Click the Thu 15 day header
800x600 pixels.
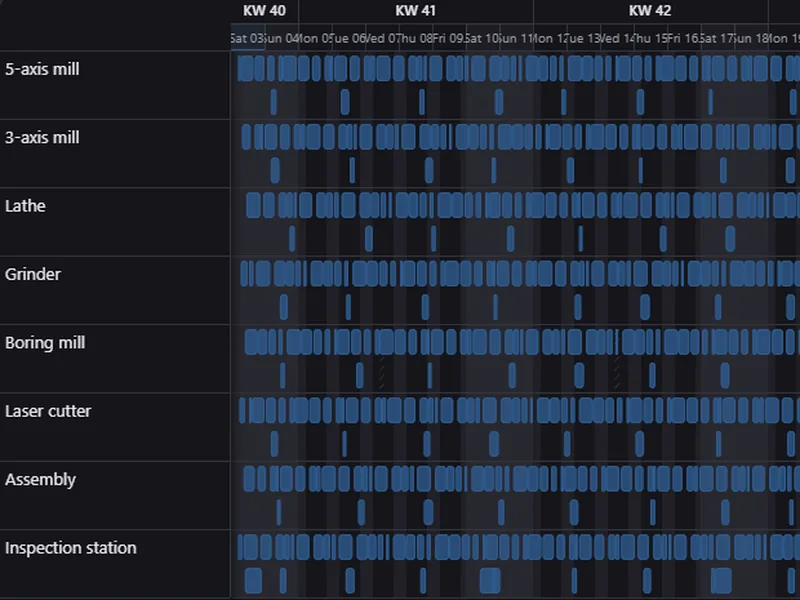(651, 38)
